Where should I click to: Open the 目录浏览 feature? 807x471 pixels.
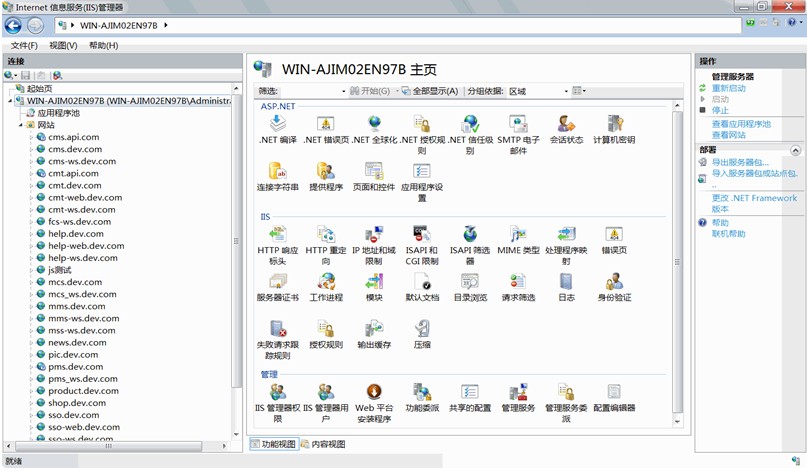[x=470, y=287]
